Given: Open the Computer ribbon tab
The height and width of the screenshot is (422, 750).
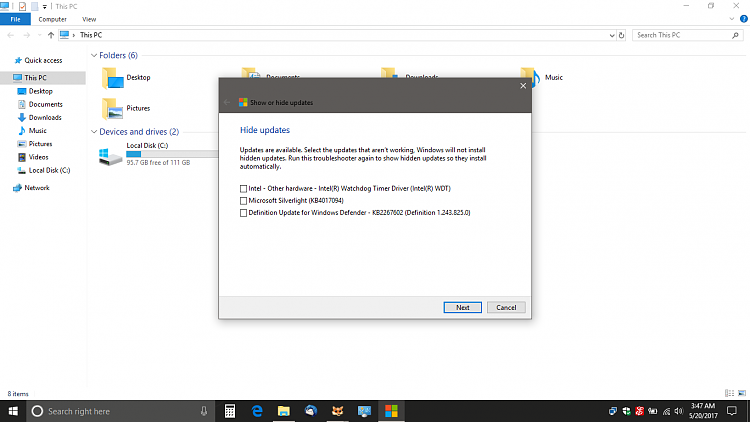Looking at the screenshot, I should (53, 19).
